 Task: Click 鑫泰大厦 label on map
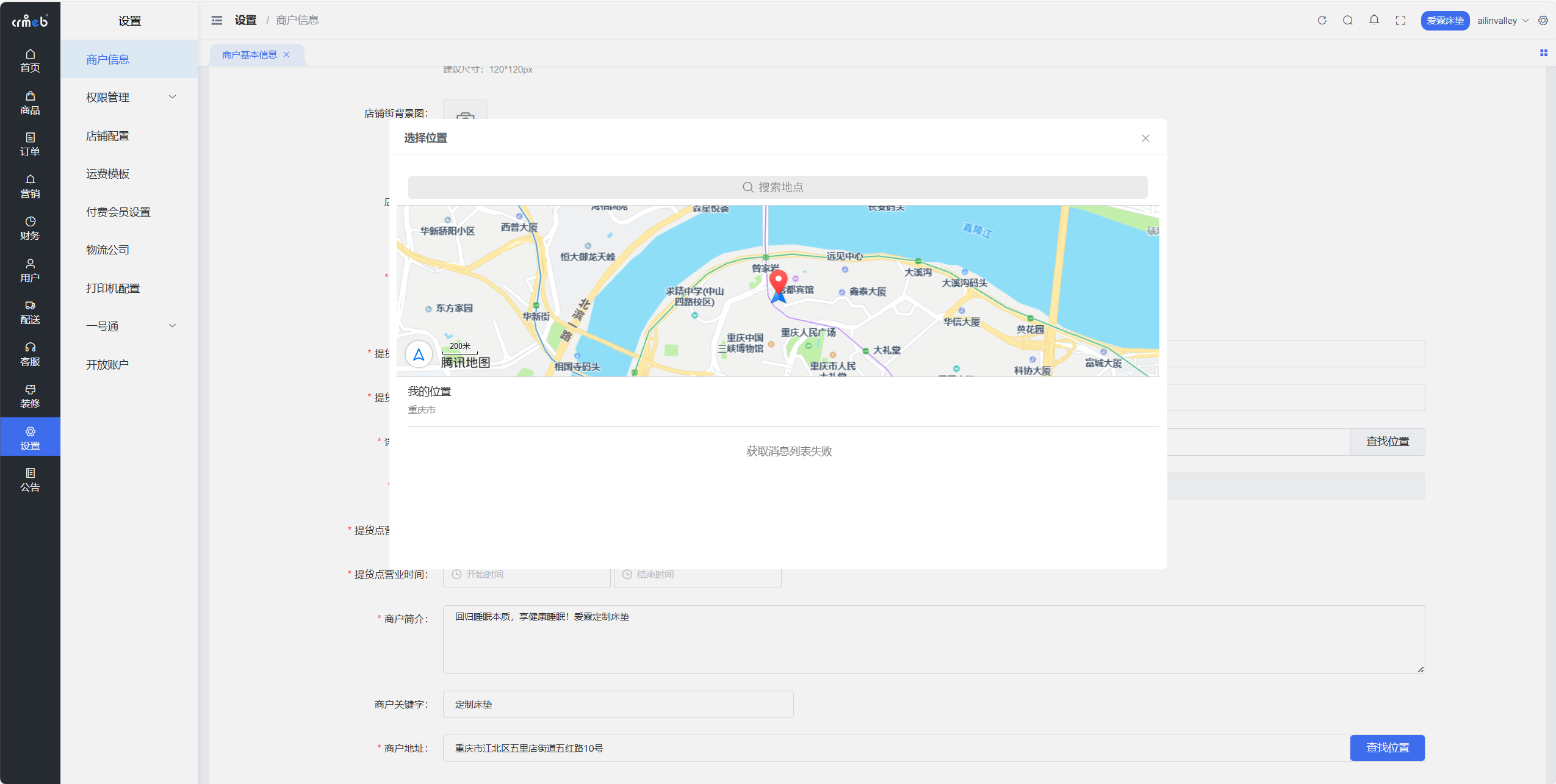[867, 292]
